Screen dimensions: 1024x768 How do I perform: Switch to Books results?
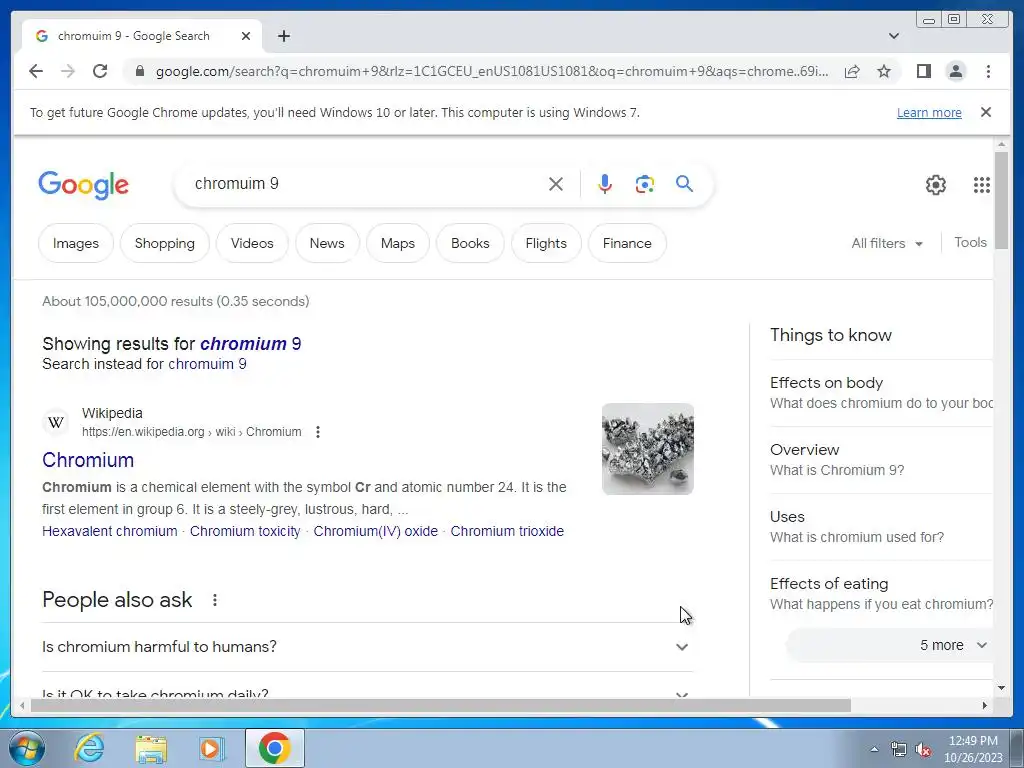[470, 243]
